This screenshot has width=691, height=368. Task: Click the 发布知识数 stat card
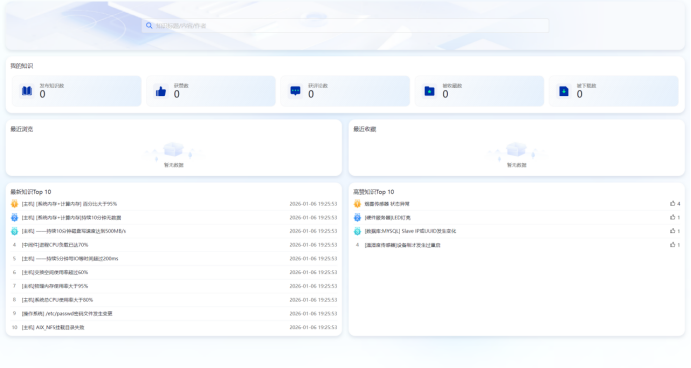[77, 91]
